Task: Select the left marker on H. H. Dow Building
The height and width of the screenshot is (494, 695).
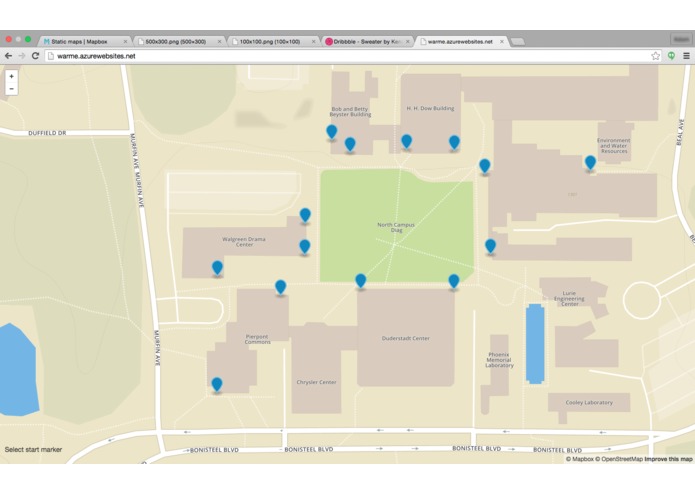Action: [406, 141]
